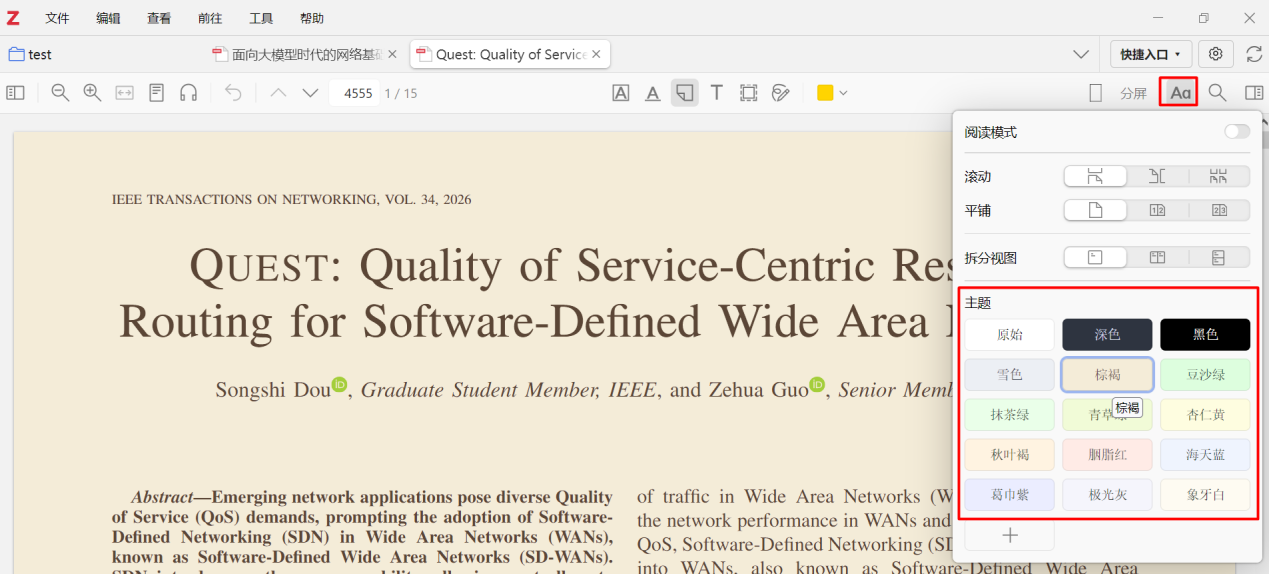Click the fit-width zoom icon
Screen dimensions: 1269x574
(124, 93)
